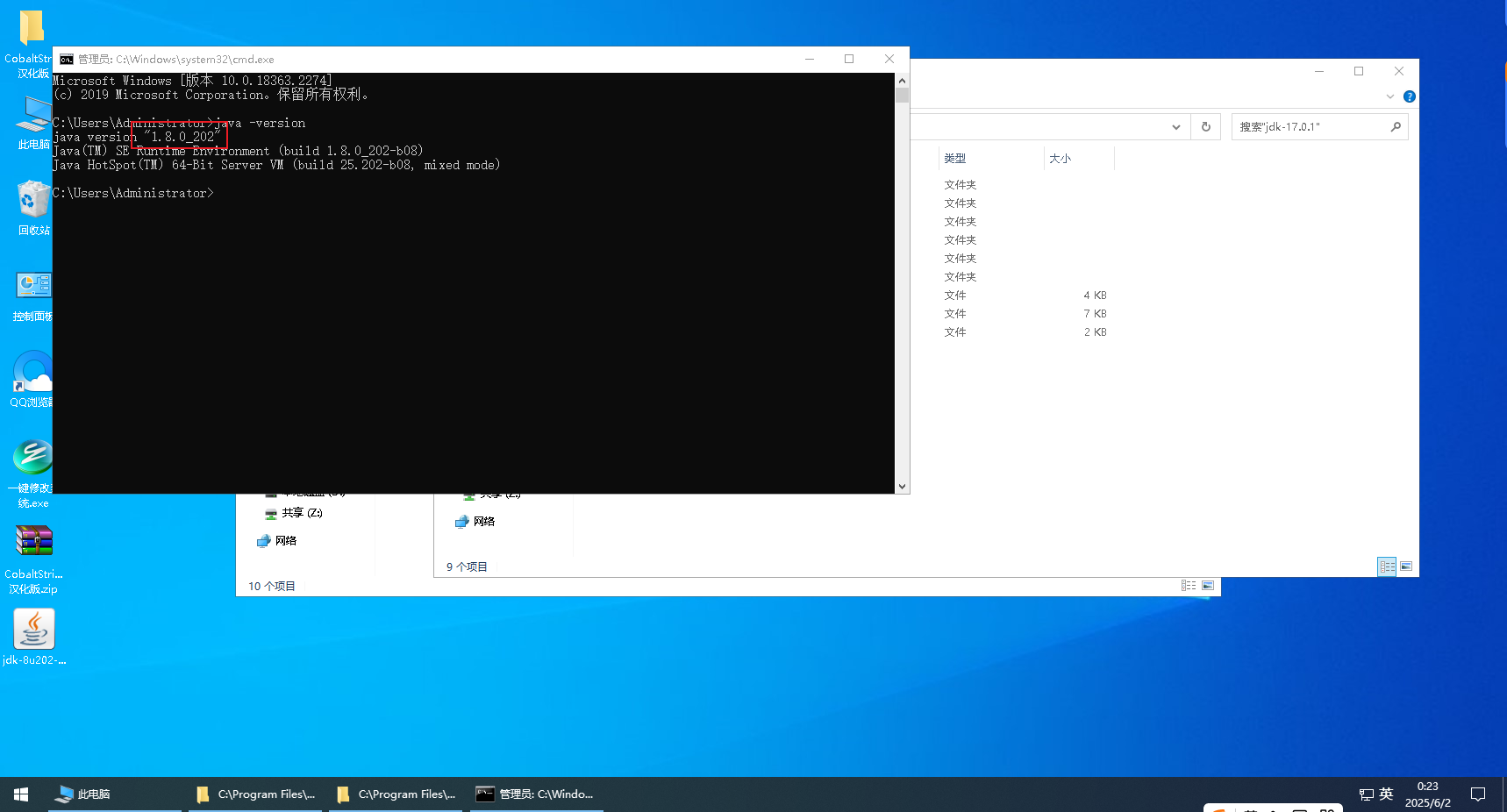This screenshot has height=812, width=1507.
Task: Close the cmd.exe window
Action: (889, 60)
